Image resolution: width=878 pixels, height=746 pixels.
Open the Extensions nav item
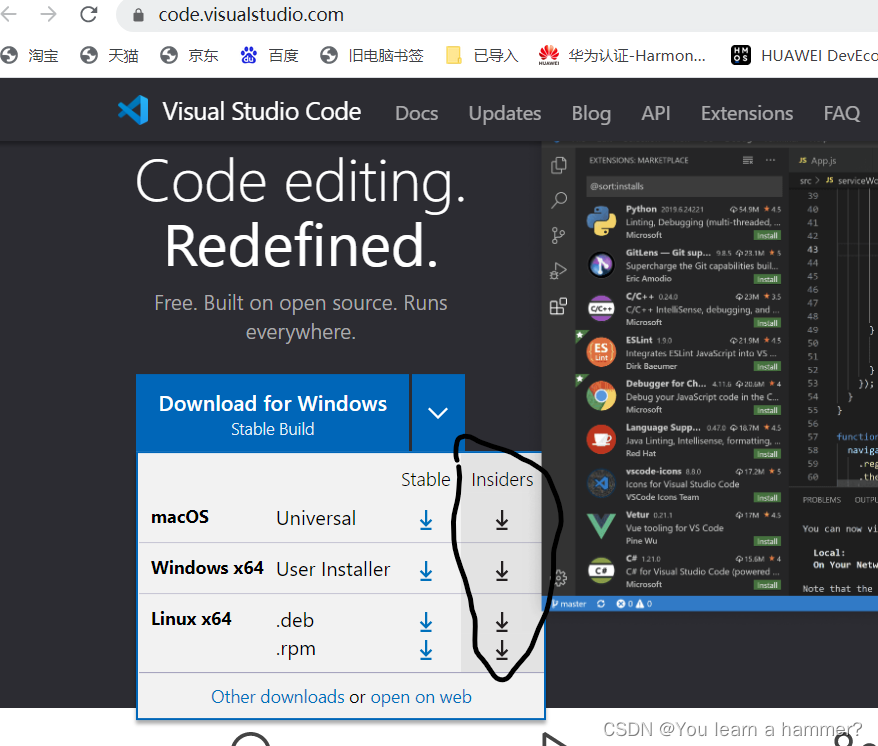[746, 113]
